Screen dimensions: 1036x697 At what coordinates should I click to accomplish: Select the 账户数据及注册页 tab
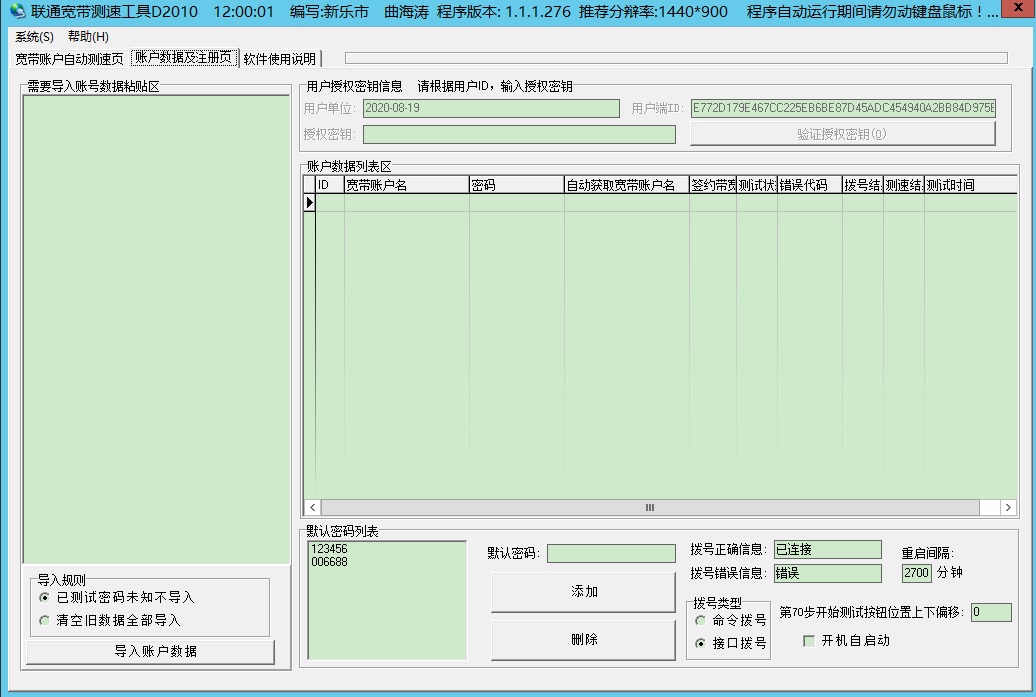click(184, 57)
